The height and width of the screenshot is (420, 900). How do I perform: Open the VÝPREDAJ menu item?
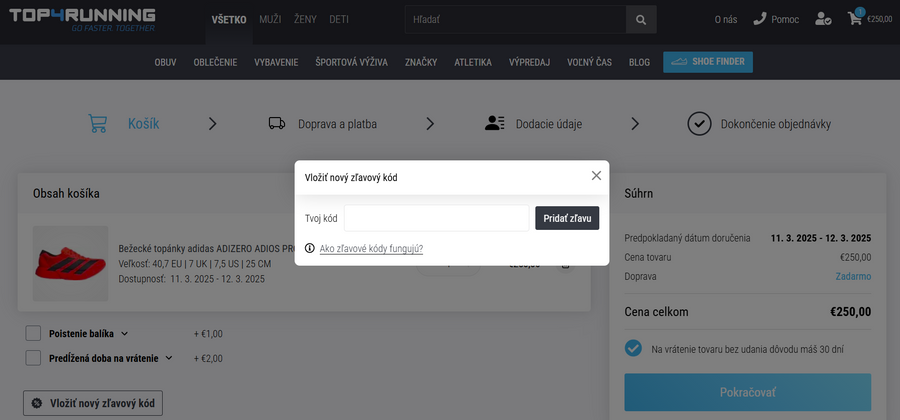coord(529,62)
